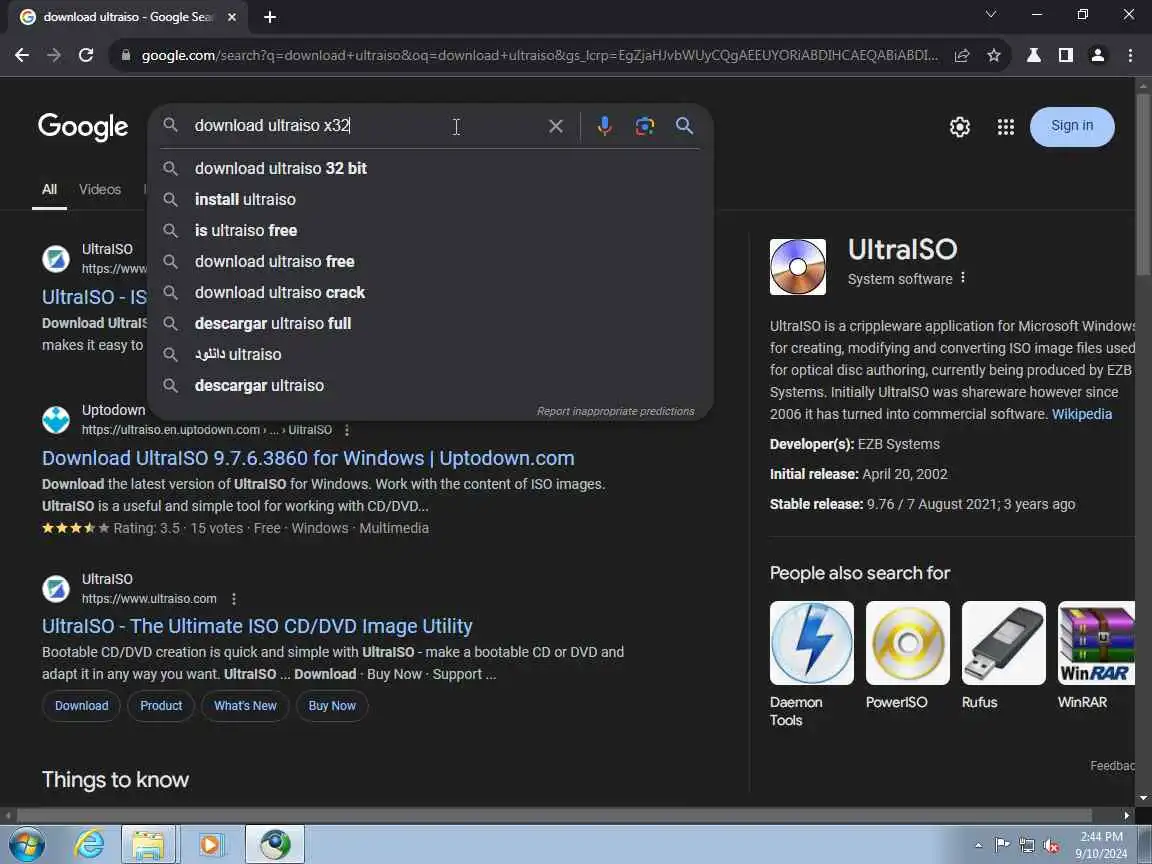Open the Wikipedia link in knowledge panel
The image size is (1152, 864).
pos(1081,414)
